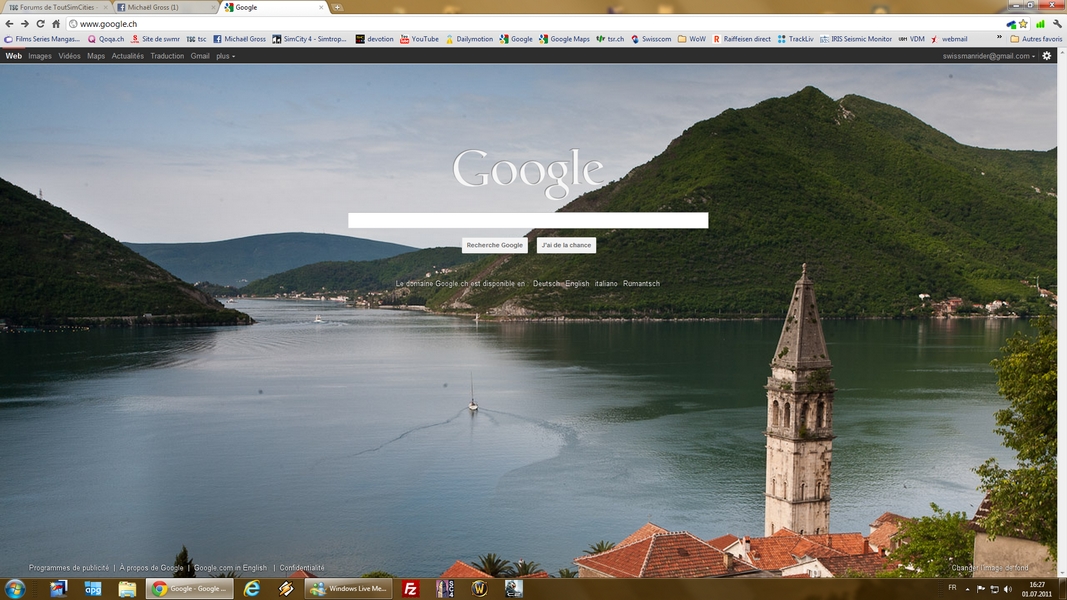This screenshot has height=600, width=1067.
Task: Open the Swisscom bookmark
Action: point(651,39)
